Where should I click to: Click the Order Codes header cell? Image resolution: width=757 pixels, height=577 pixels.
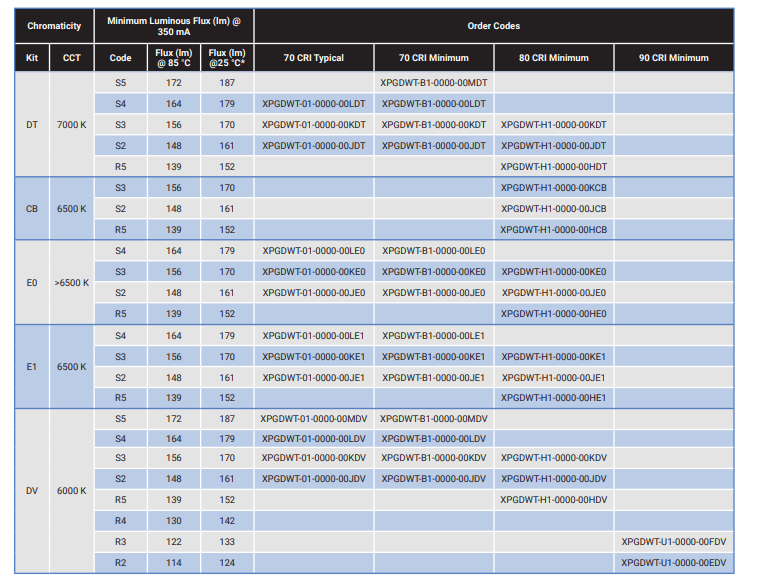(x=493, y=26)
